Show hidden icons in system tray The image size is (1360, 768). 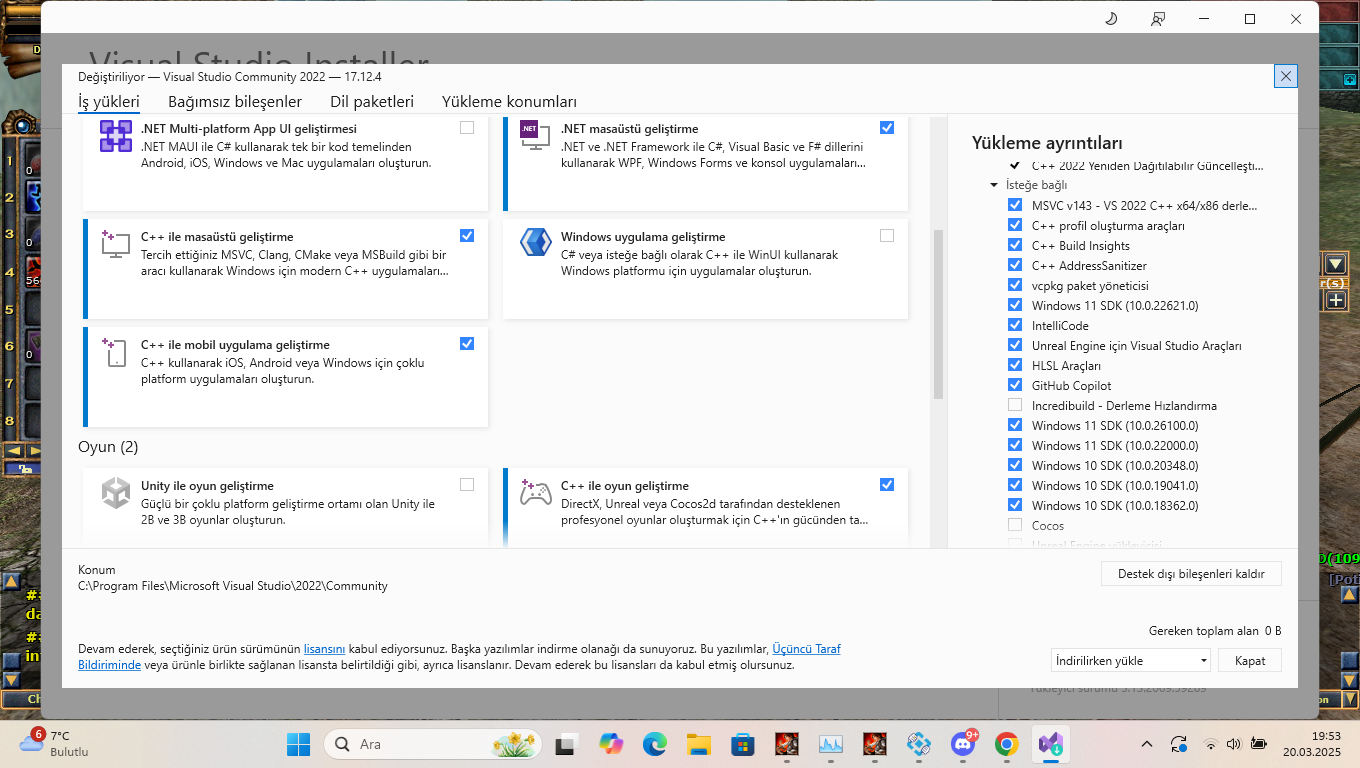[1147, 744]
